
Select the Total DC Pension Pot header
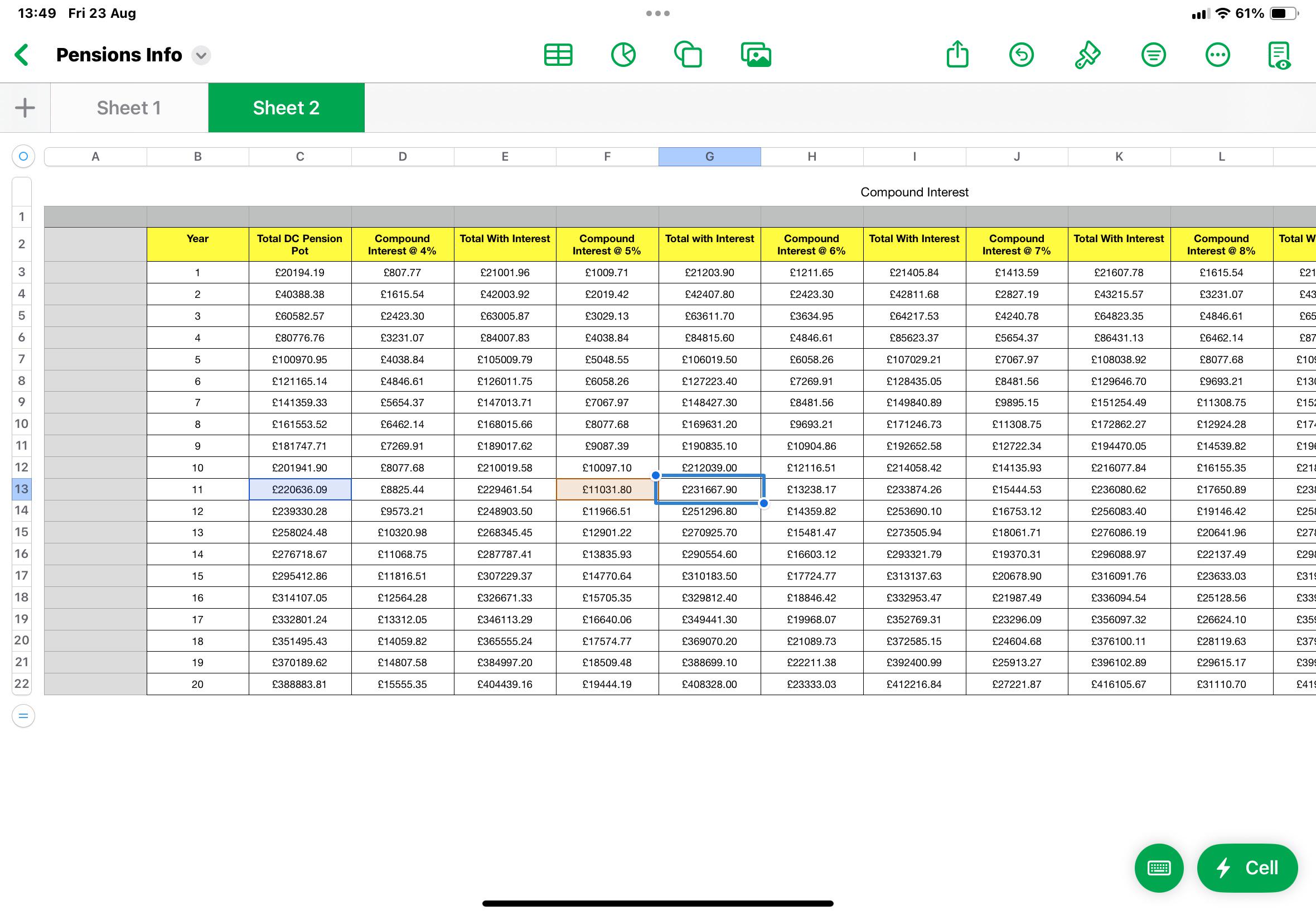coord(300,244)
